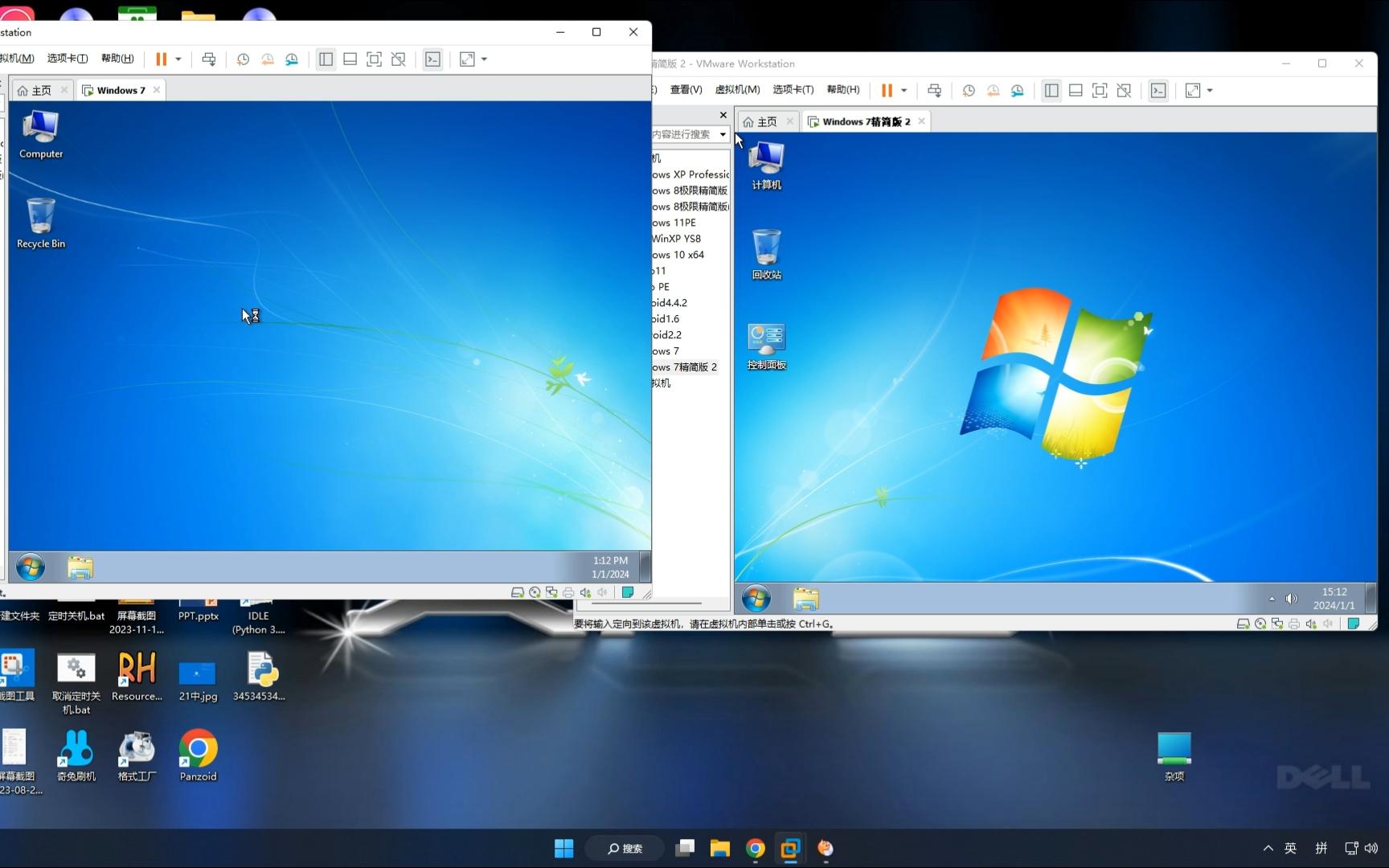Open 选项卡(T) menu in left window
Image resolution: width=1389 pixels, height=868 pixels.
pos(68,59)
